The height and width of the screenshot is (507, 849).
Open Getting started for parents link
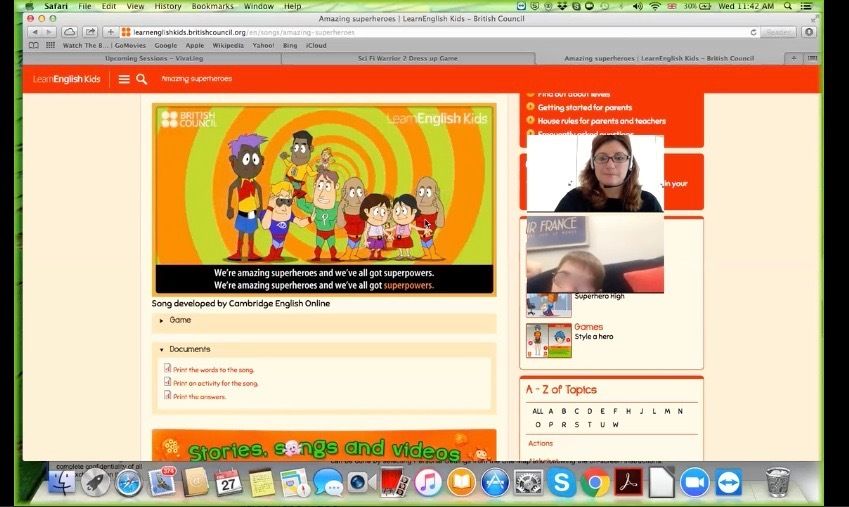coord(585,107)
